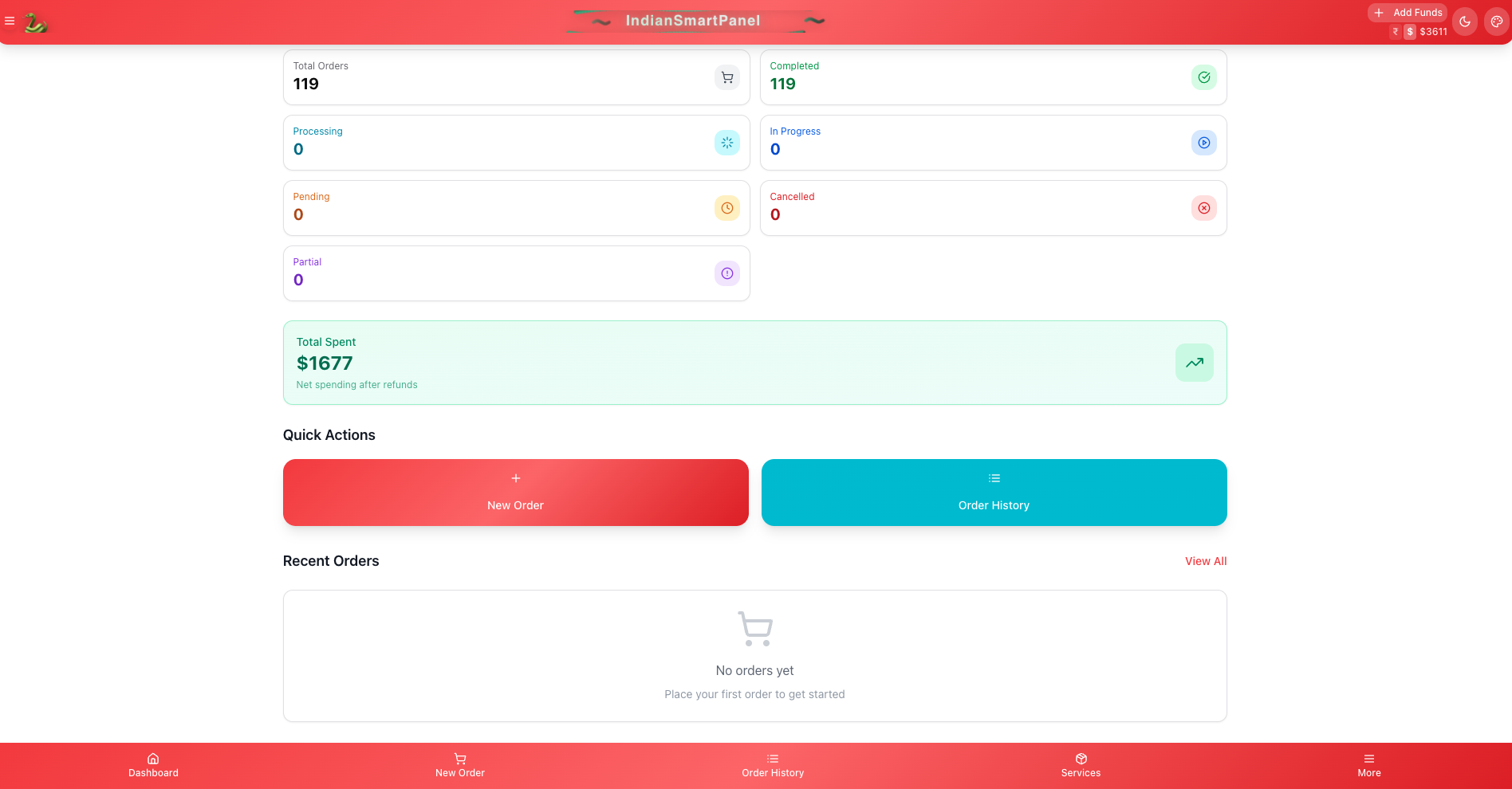Click the In Progress play icon
The width and height of the screenshot is (1512, 789).
click(x=1203, y=143)
